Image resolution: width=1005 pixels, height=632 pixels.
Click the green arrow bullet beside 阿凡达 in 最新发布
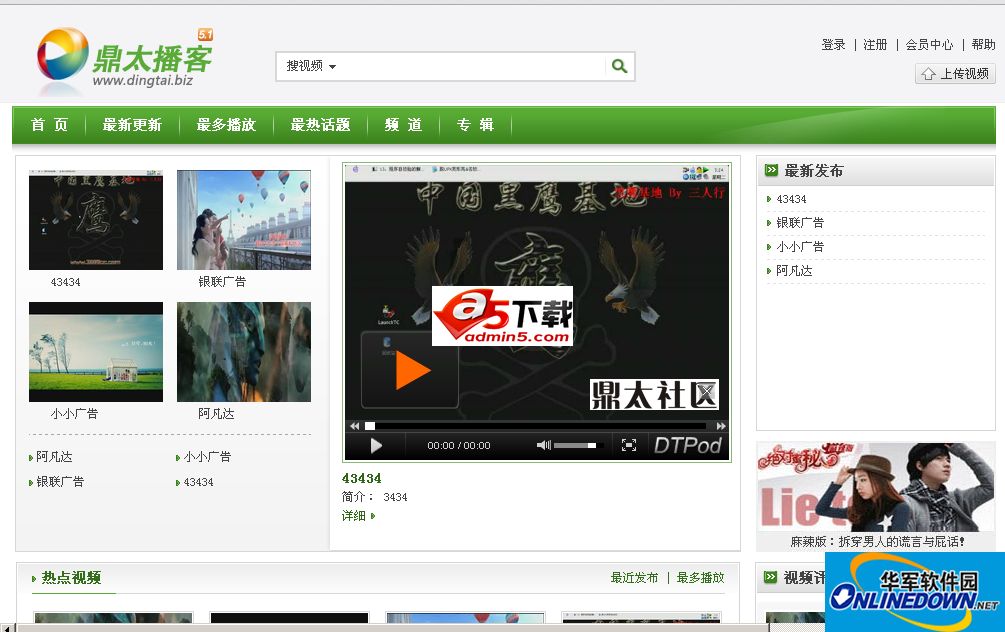[769, 269]
